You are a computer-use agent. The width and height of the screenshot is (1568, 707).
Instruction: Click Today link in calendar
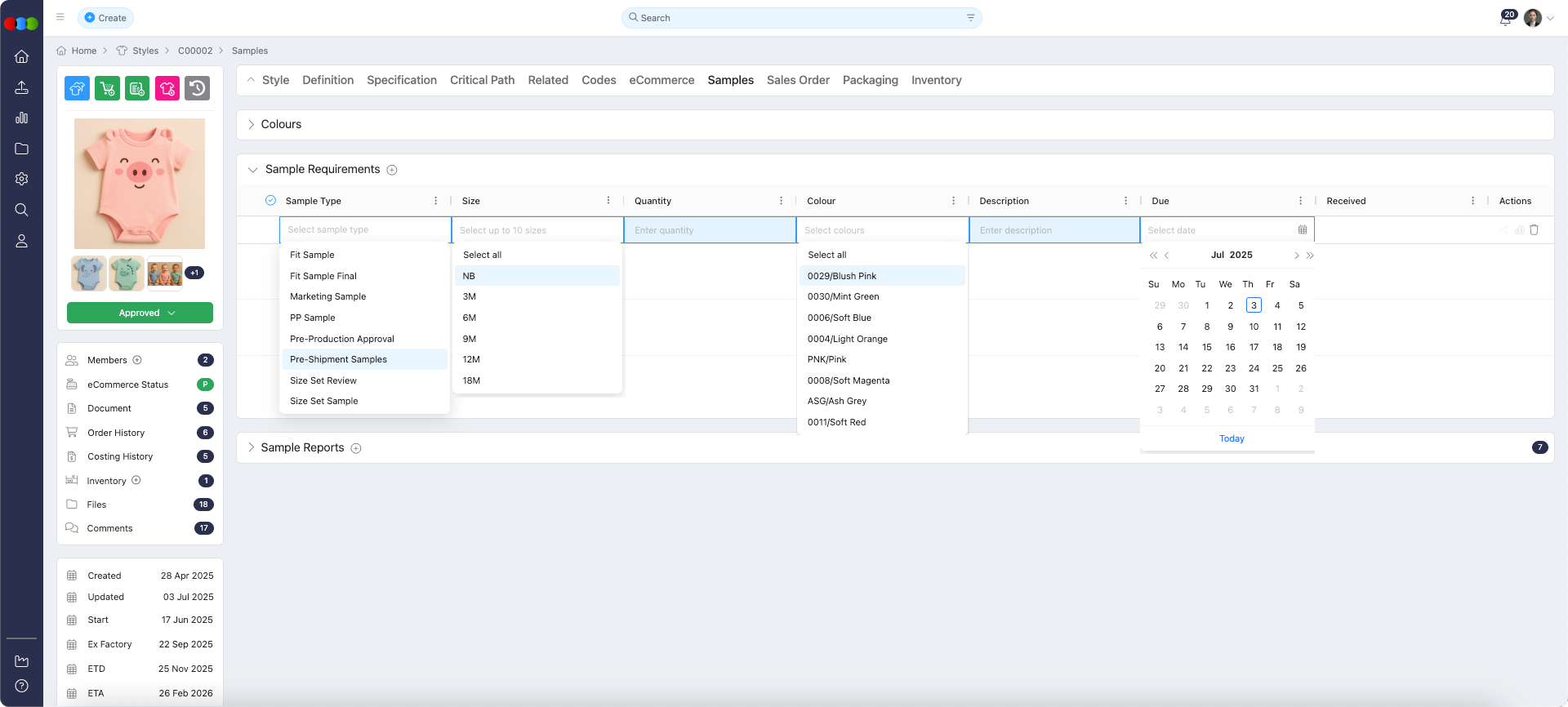[x=1232, y=438]
